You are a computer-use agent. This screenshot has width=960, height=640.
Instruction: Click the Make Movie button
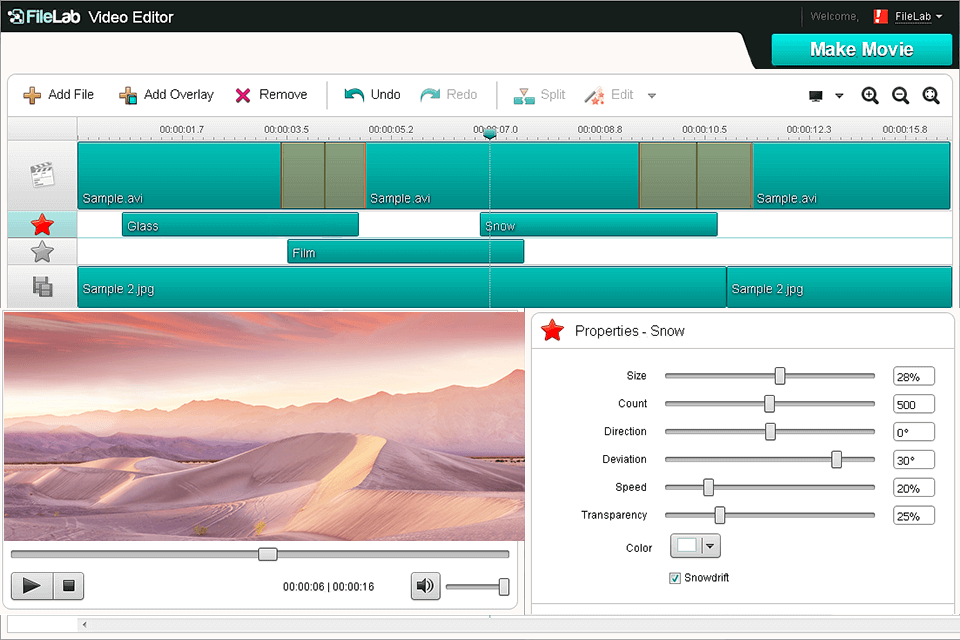click(861, 49)
